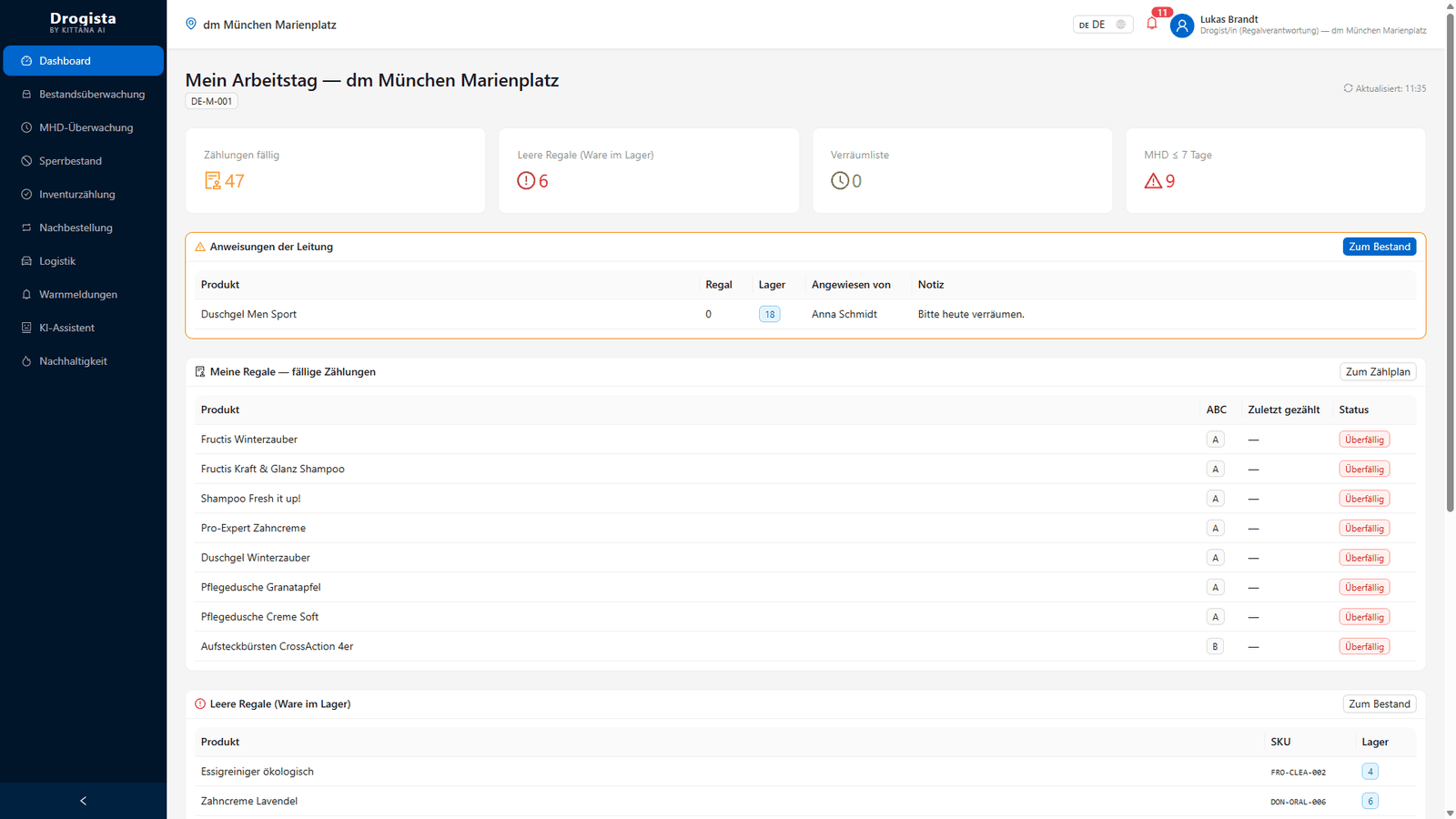Click the Leere Regale alert icon showing 6
This screenshot has height=819, width=1456.
click(x=526, y=181)
